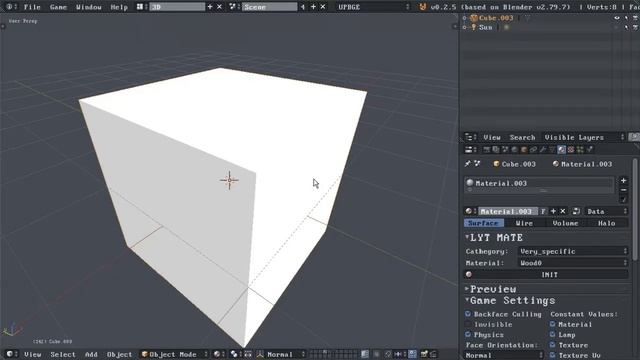Open the Particles properties tab icon

tap(580, 149)
